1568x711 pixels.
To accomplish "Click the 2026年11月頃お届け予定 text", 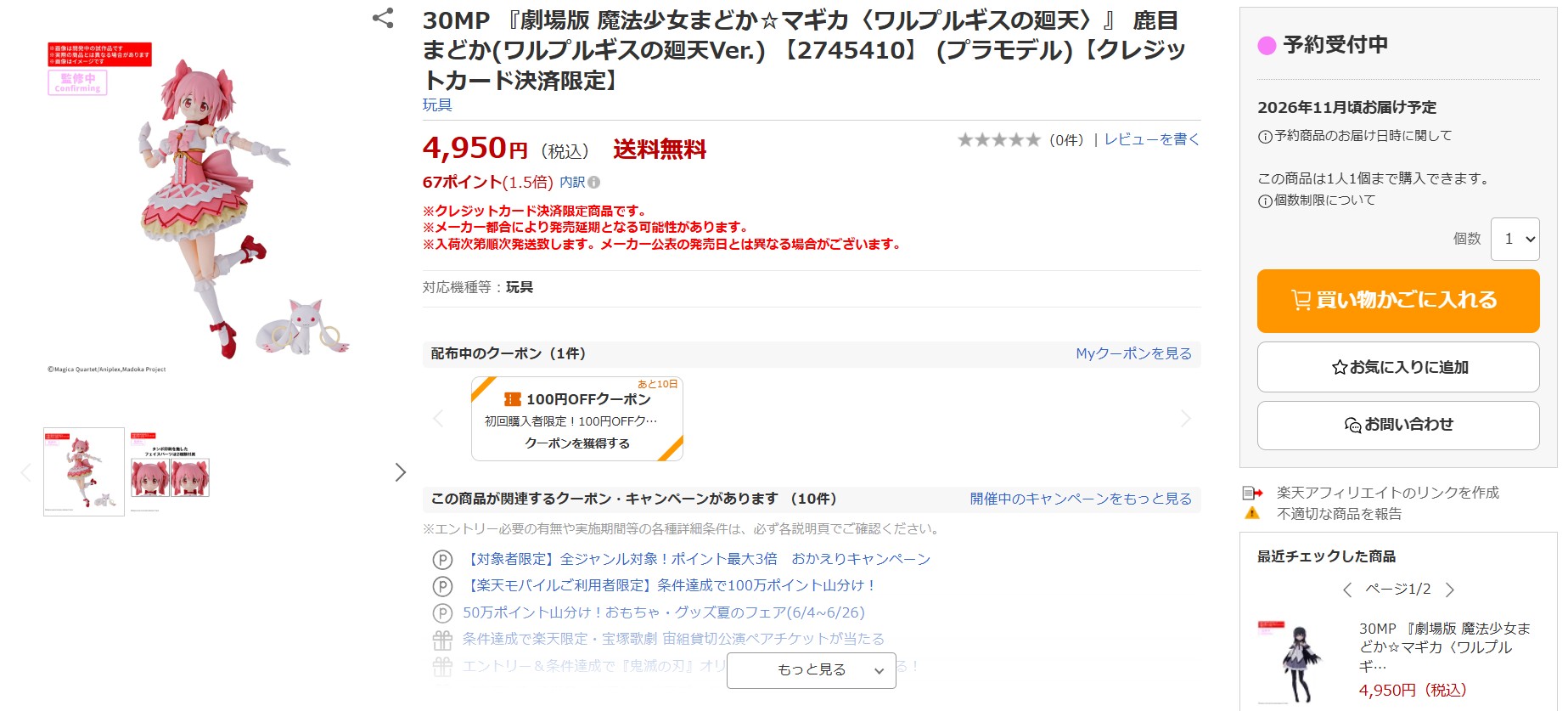I will point(1347,108).
